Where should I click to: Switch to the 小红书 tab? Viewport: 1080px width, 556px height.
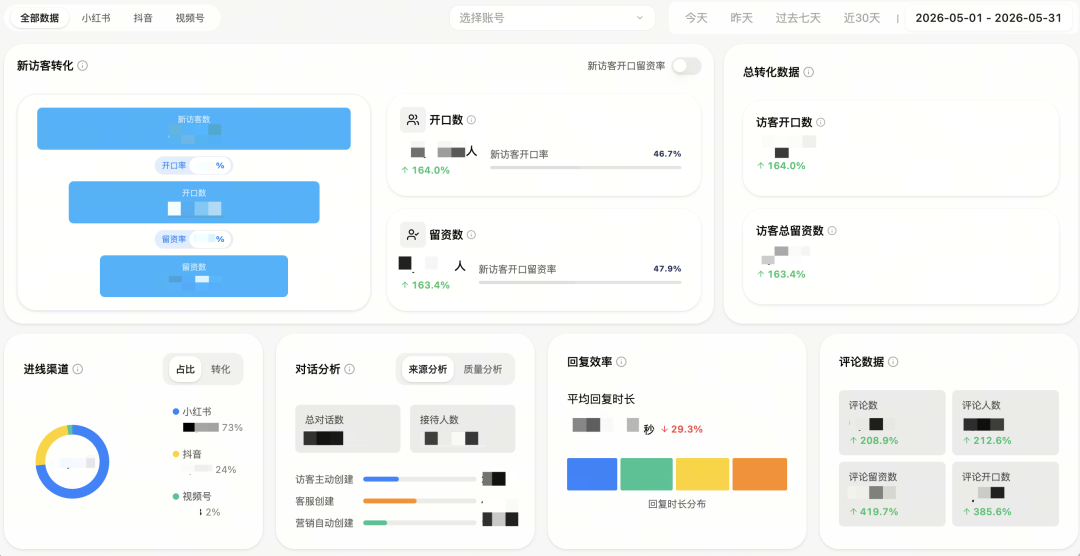pyautogui.click(x=96, y=19)
